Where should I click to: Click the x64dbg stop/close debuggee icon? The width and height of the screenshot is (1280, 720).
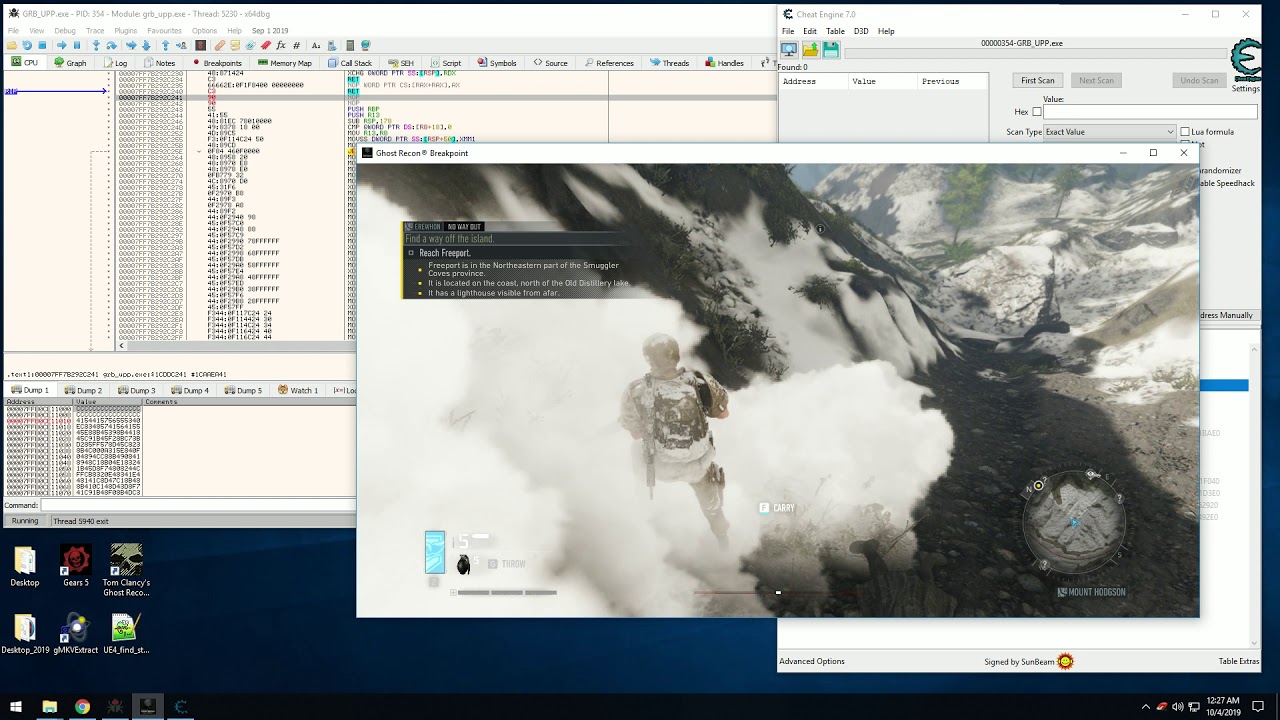click(x=42, y=45)
